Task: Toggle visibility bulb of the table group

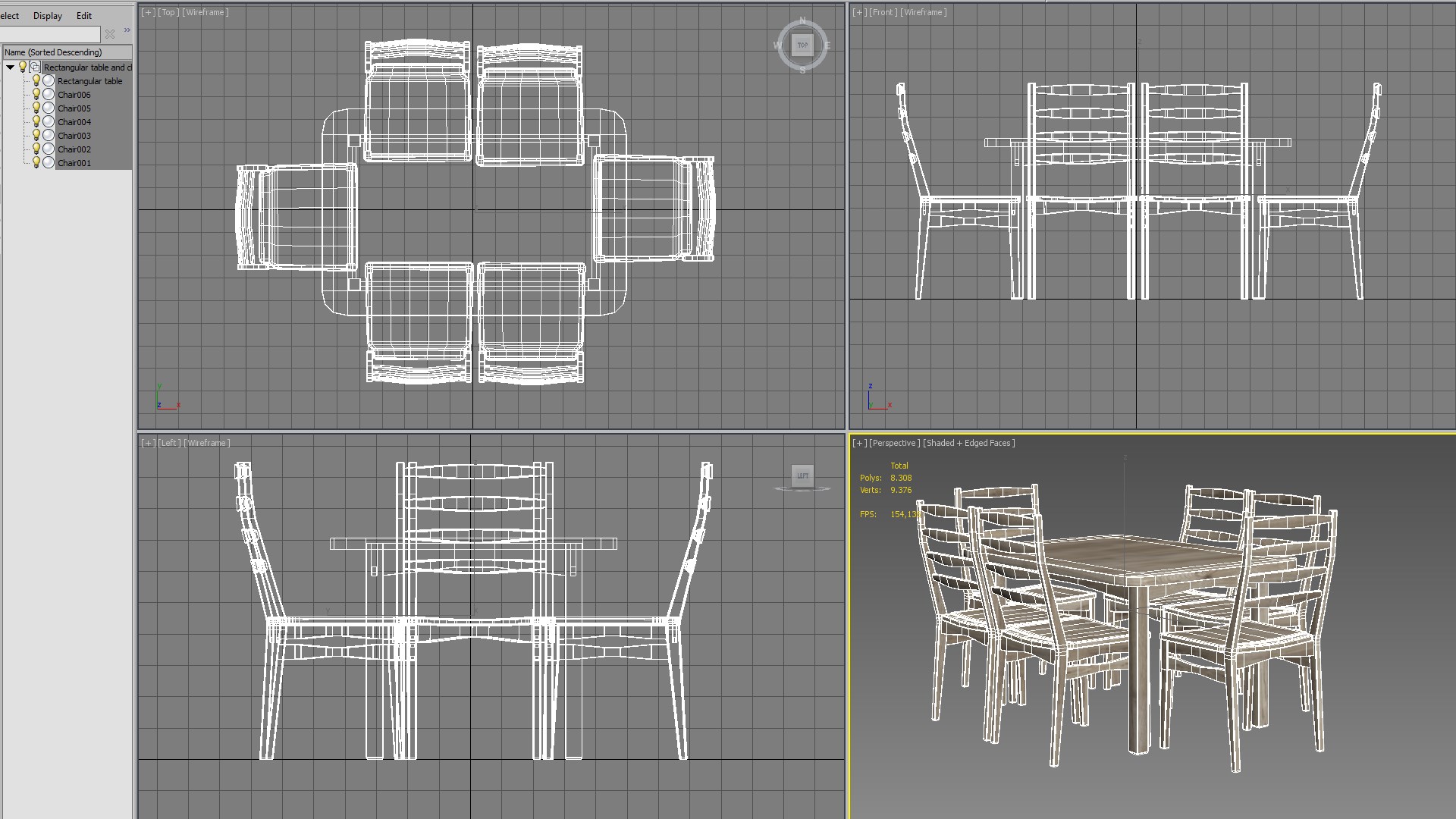Action: click(x=23, y=67)
